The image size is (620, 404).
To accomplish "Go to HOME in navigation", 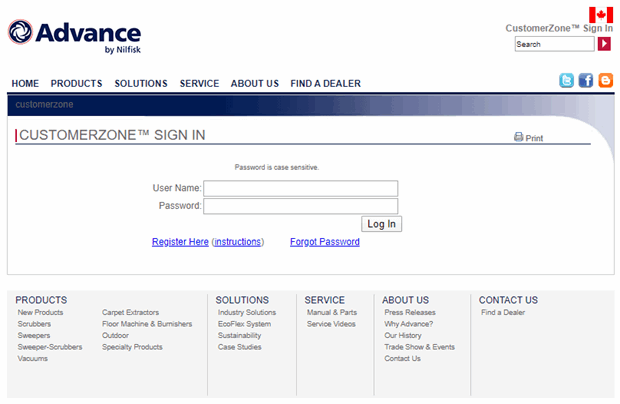I will [x=25, y=84].
